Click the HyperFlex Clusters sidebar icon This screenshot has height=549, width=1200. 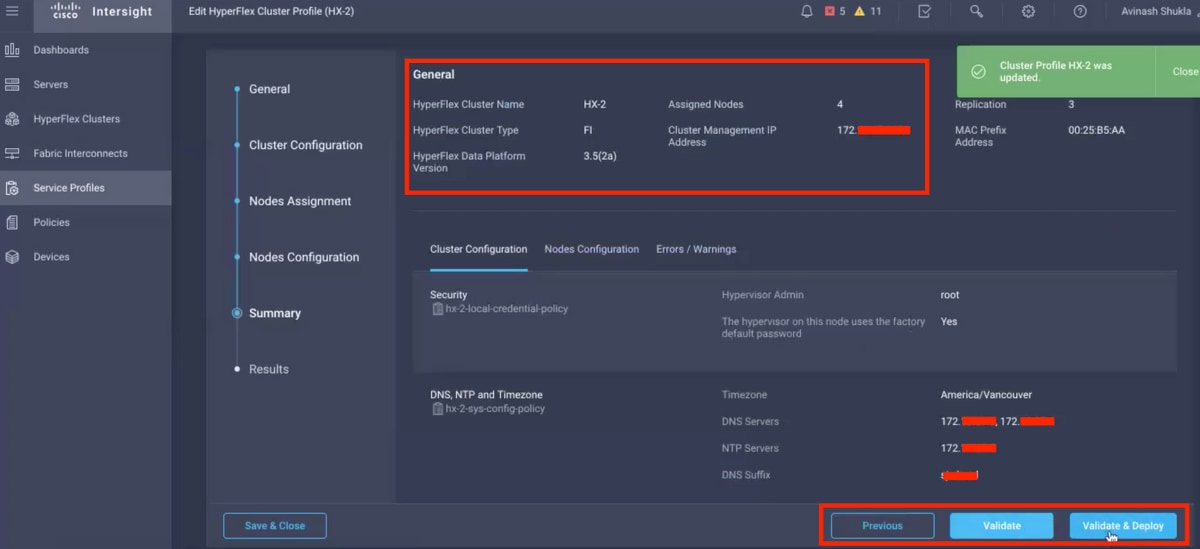click(12, 119)
